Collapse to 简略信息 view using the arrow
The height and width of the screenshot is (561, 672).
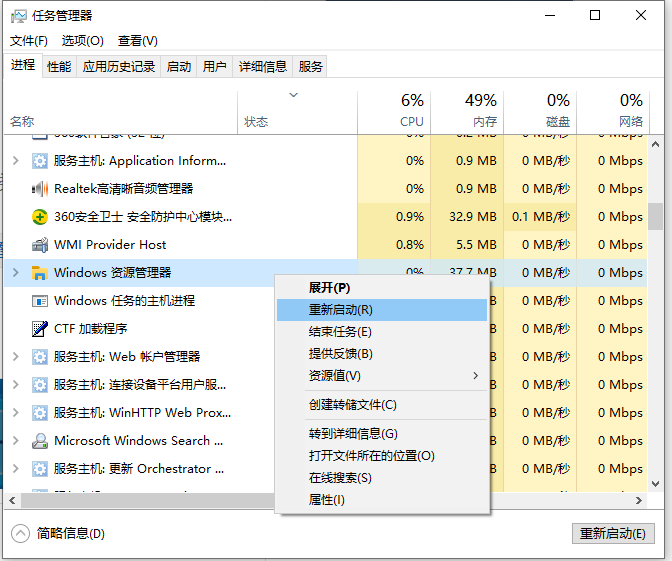point(21,534)
